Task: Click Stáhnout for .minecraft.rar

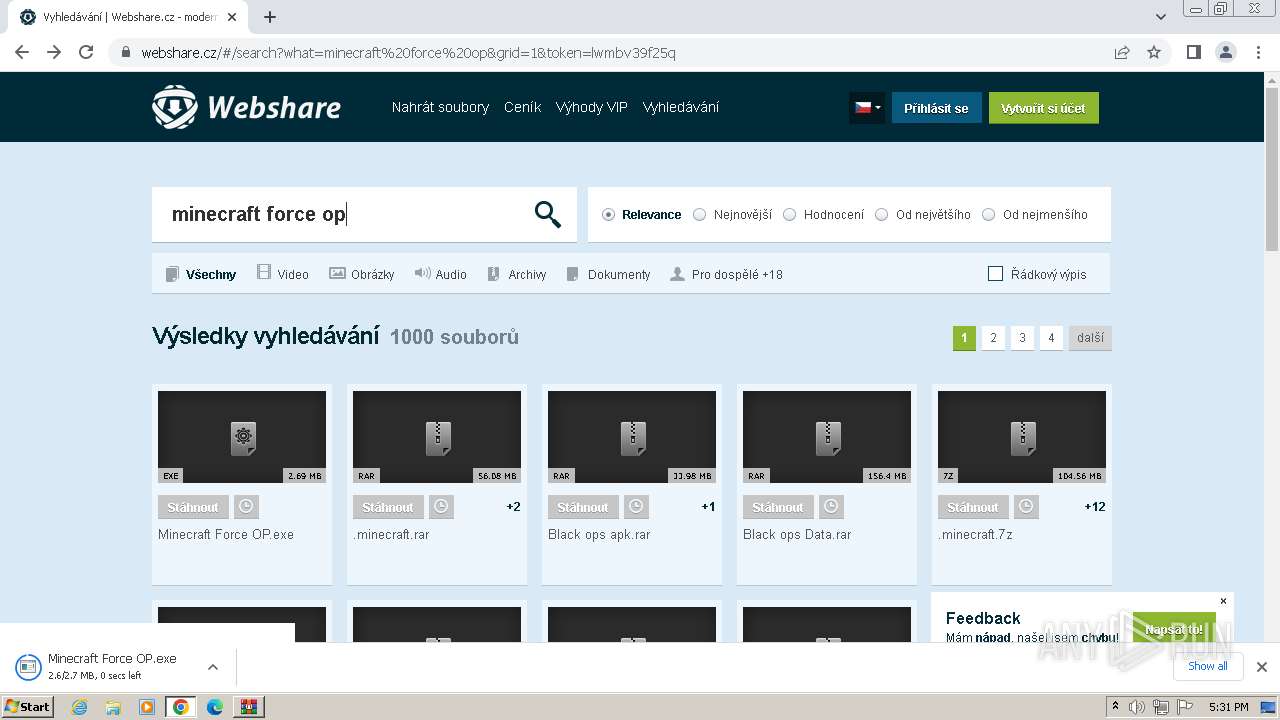Action: pyautogui.click(x=388, y=507)
